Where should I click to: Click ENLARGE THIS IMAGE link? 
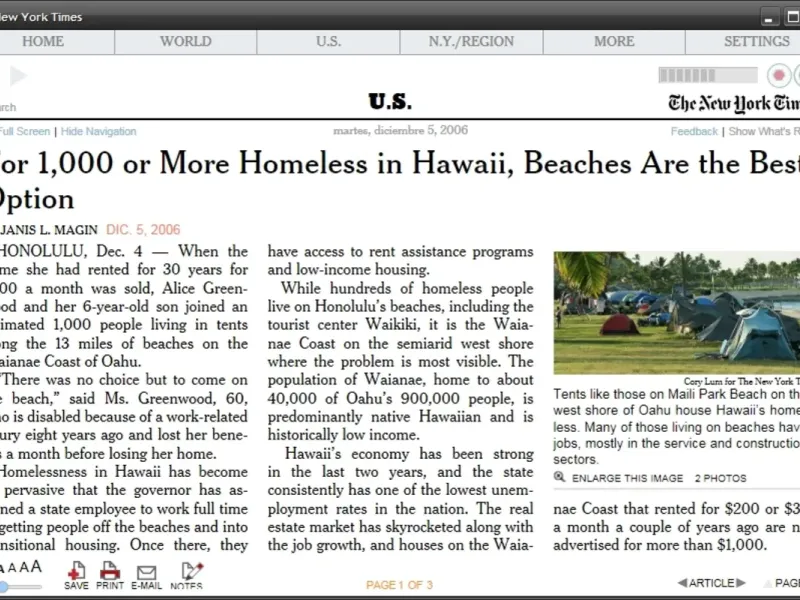pos(627,479)
